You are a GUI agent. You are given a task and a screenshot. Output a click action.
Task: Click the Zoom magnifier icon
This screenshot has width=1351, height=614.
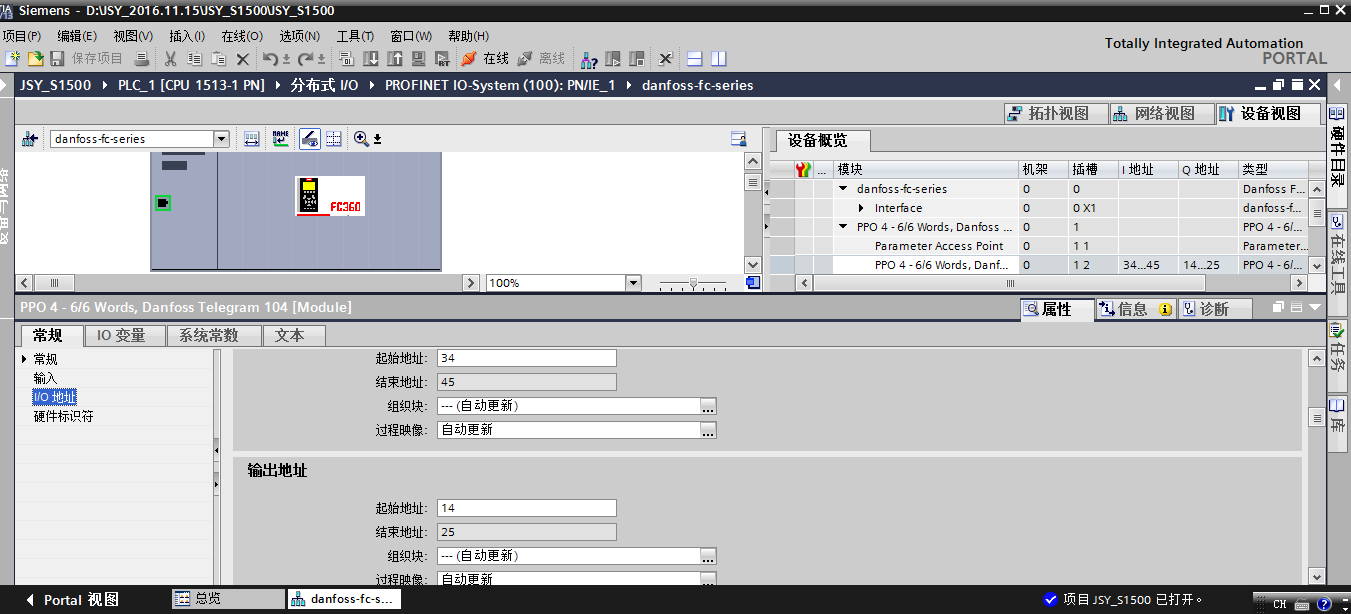[x=361, y=139]
